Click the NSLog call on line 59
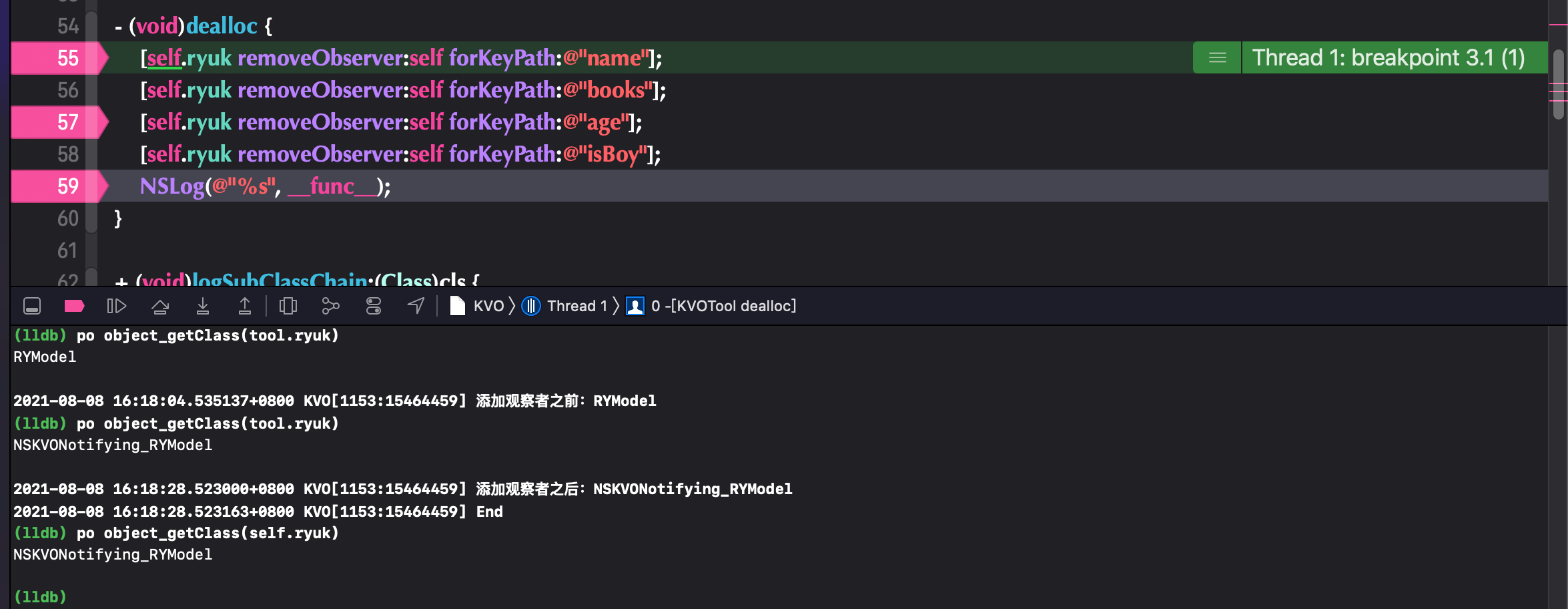 [x=172, y=186]
